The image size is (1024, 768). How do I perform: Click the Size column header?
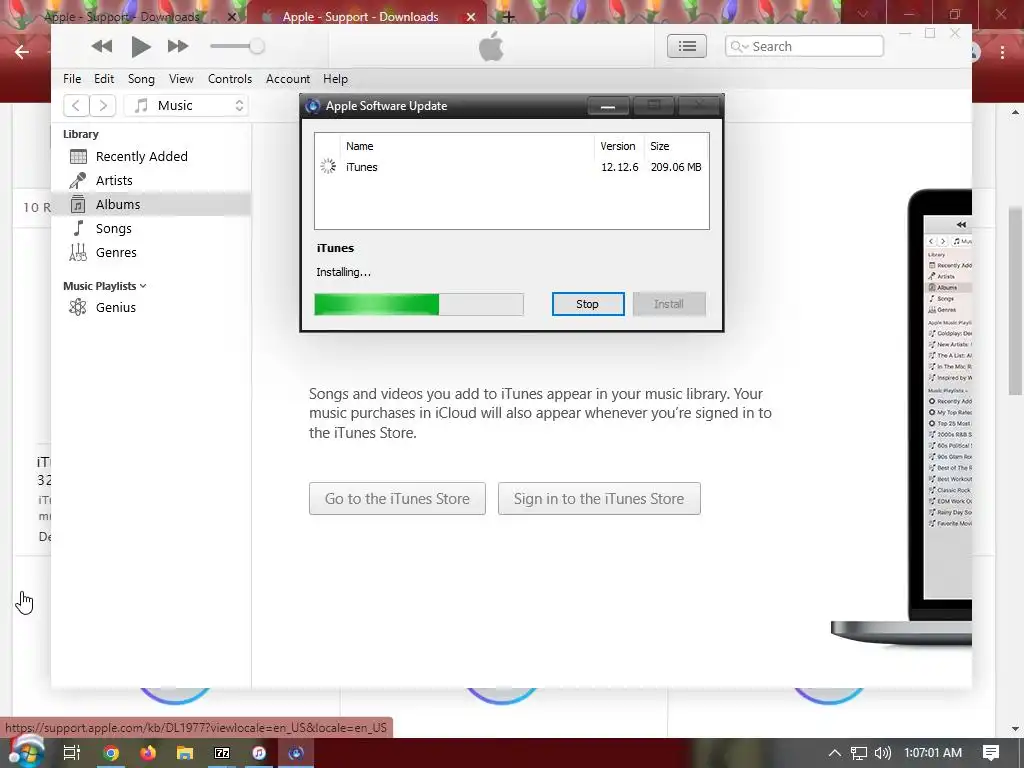660,146
